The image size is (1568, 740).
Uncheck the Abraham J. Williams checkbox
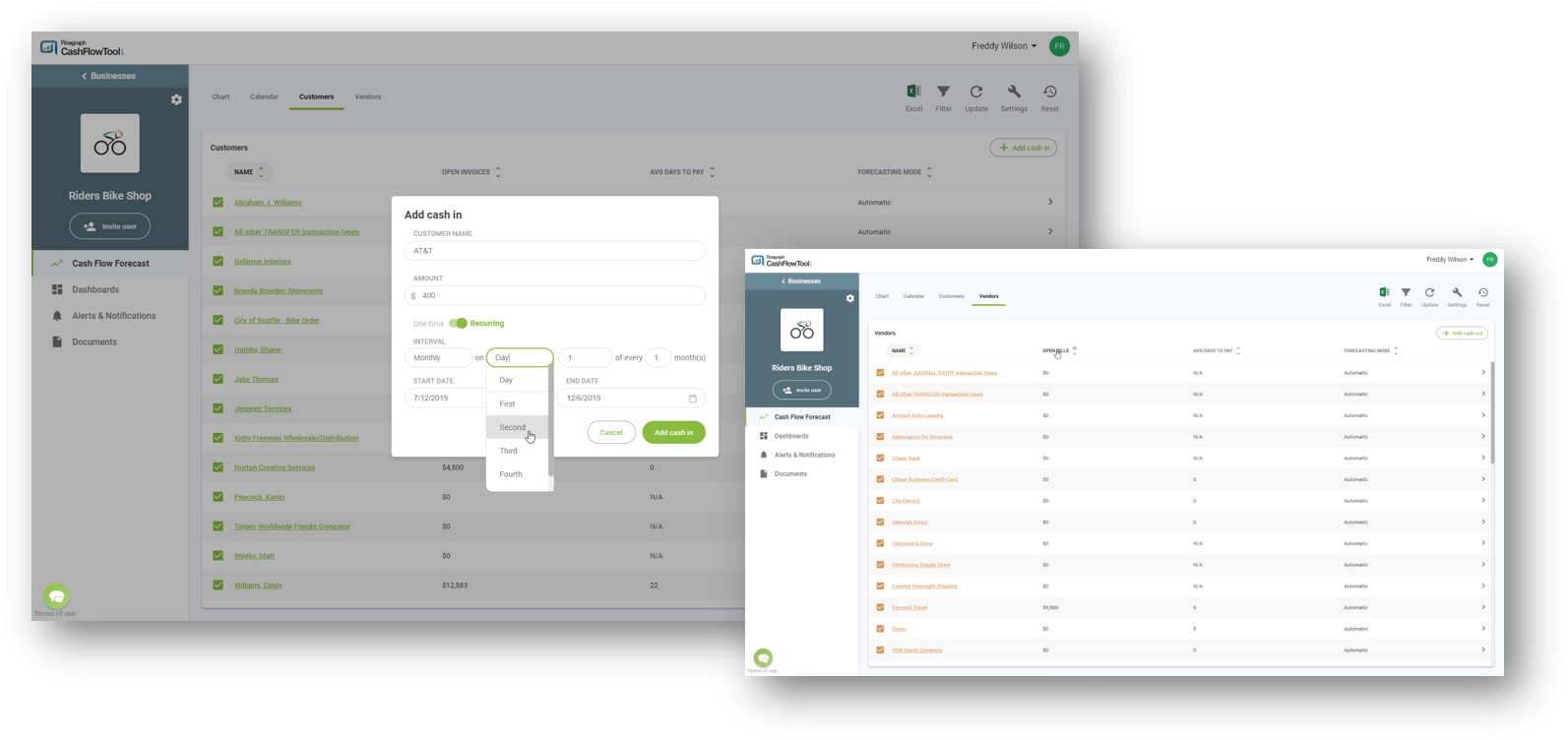[219, 203]
